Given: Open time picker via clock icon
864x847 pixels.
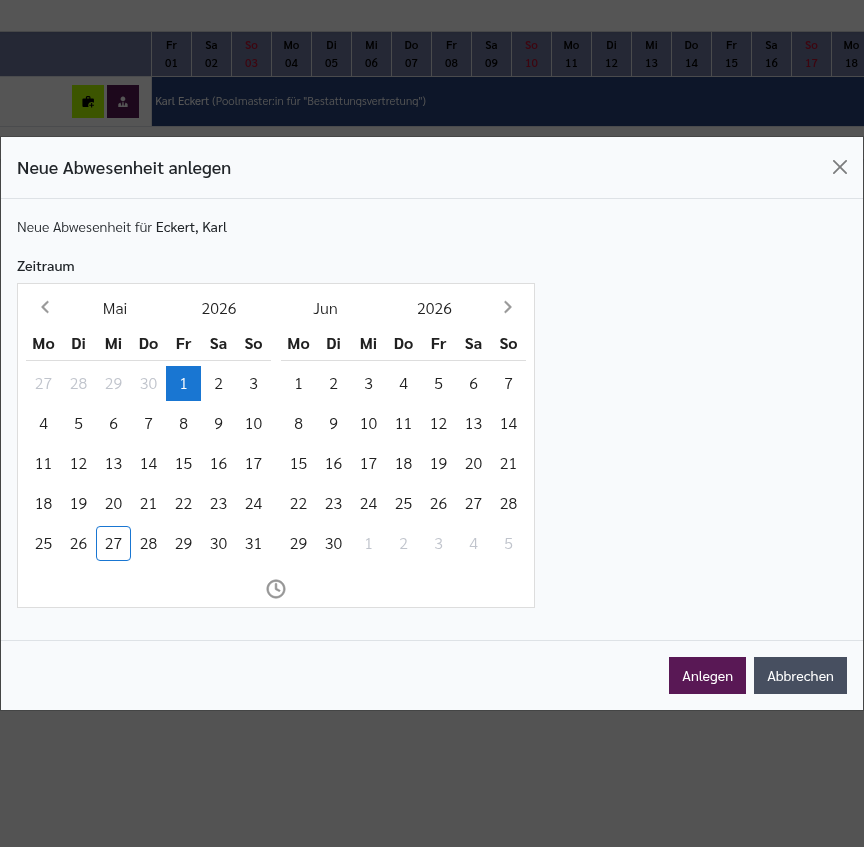Looking at the screenshot, I should tap(276, 589).
